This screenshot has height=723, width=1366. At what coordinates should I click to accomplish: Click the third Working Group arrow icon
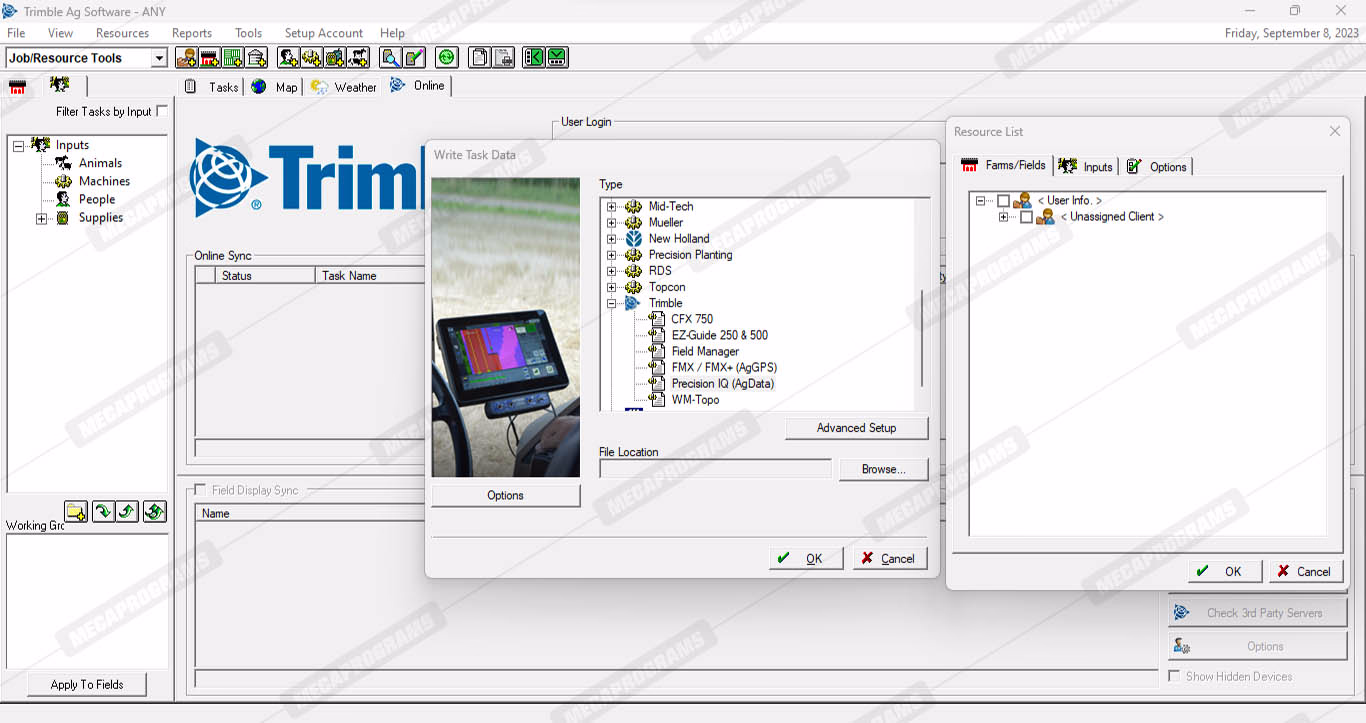click(127, 512)
